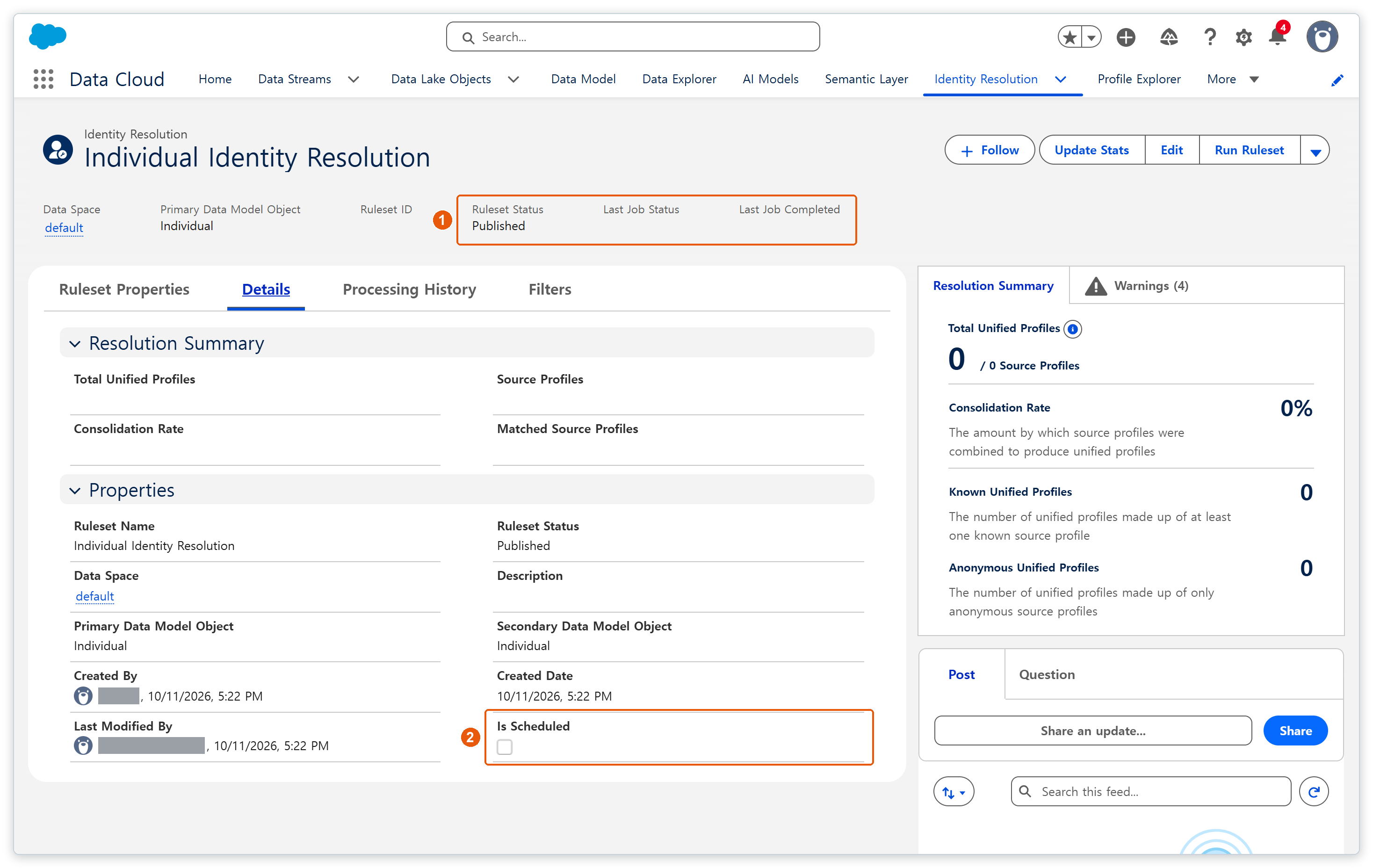Open the favorites list dropdown arrow
Image resolution: width=1373 pixels, height=868 pixels.
pos(1091,37)
